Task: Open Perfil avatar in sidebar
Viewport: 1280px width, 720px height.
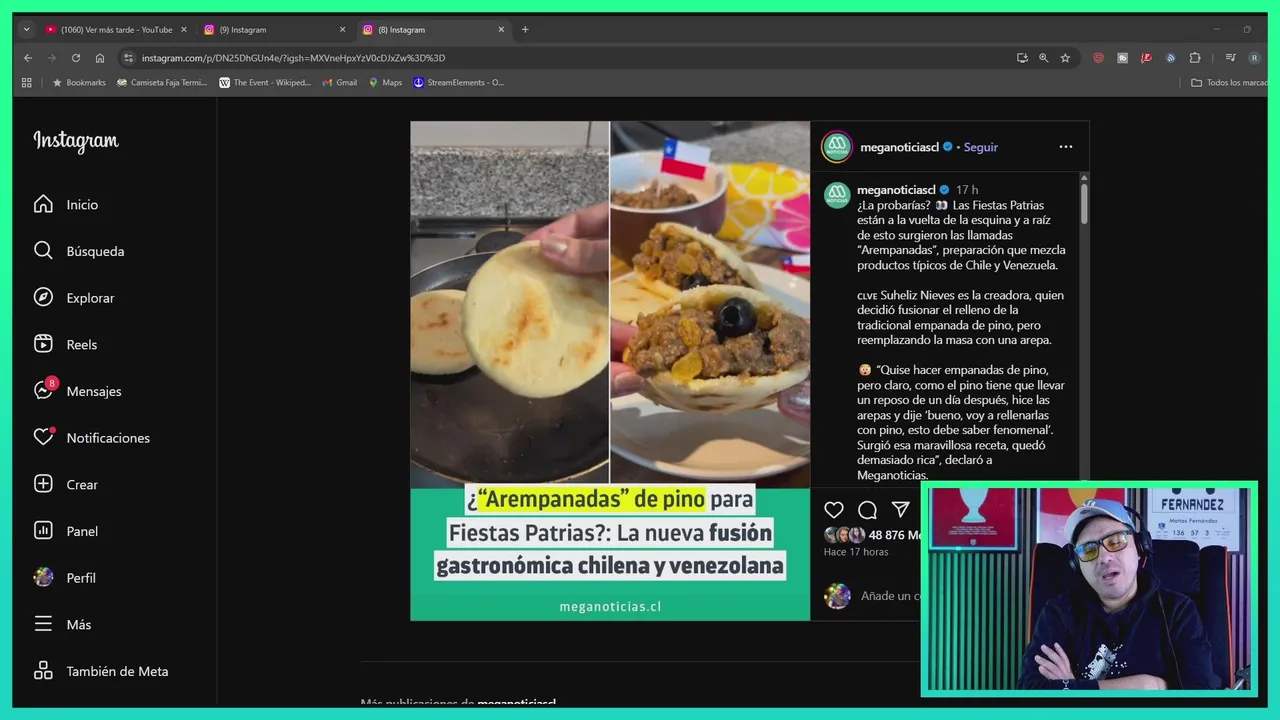Action: pyautogui.click(x=43, y=577)
